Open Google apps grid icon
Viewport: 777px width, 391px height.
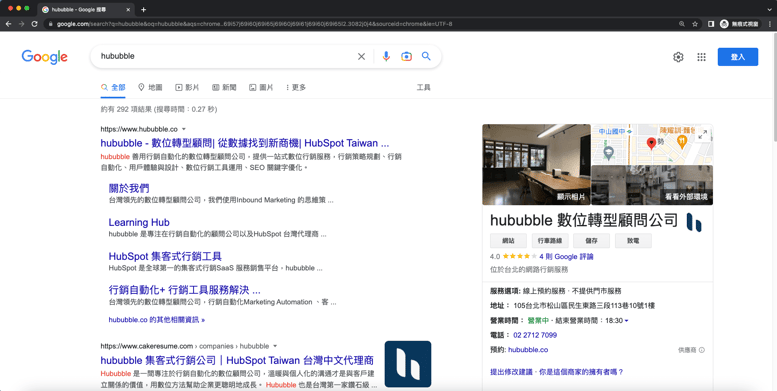click(x=701, y=57)
